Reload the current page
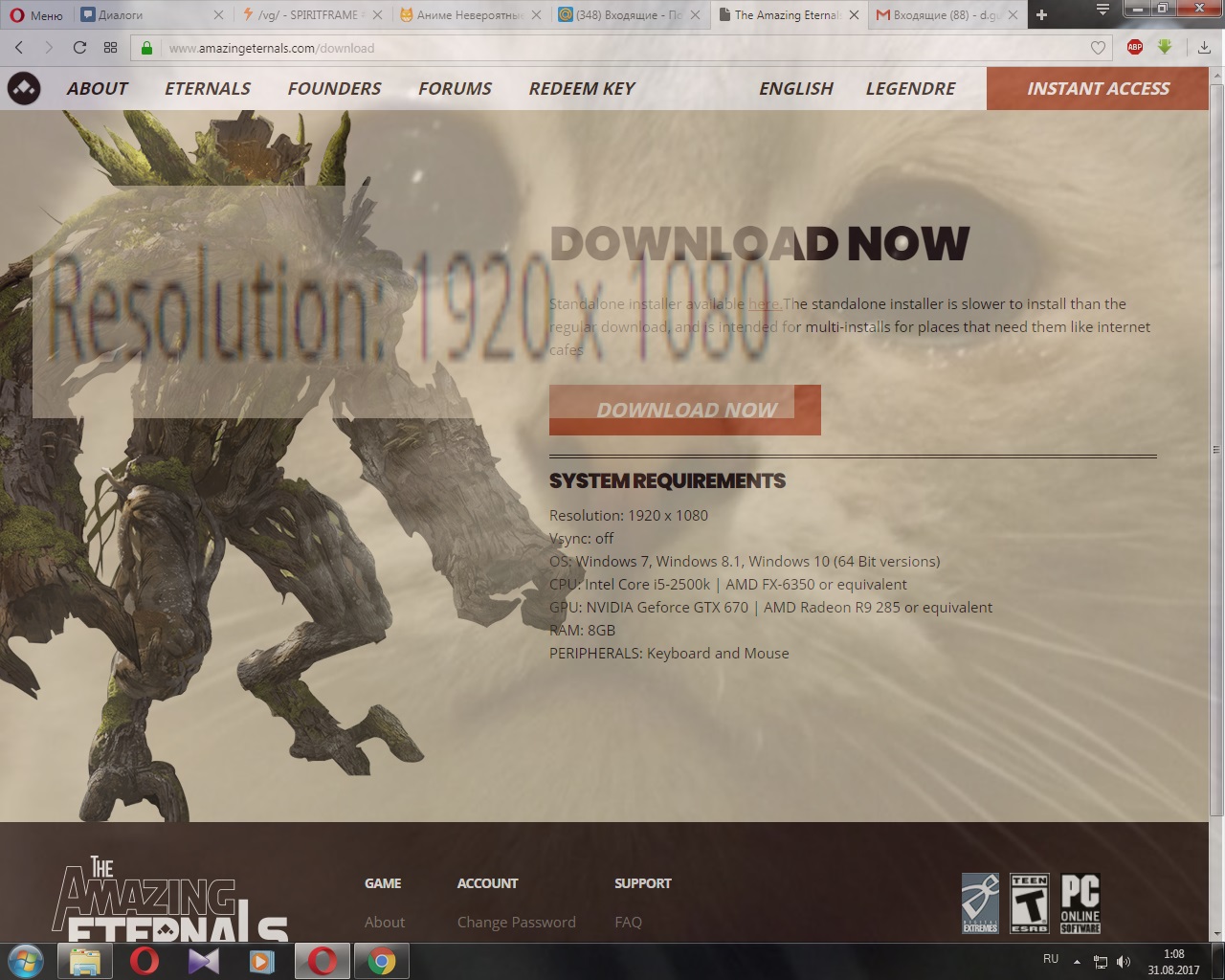The width and height of the screenshot is (1225, 980). click(79, 48)
